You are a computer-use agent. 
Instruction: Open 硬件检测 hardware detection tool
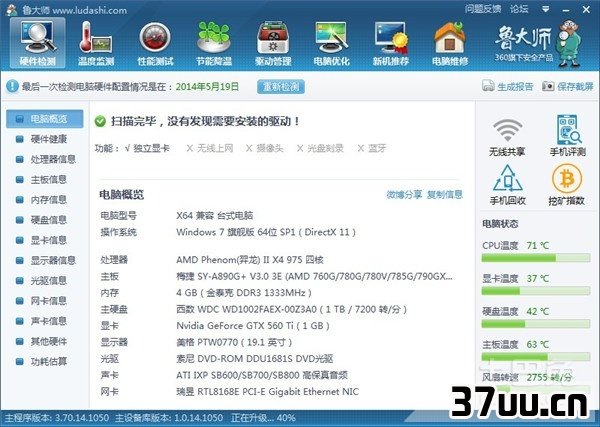tap(38, 43)
